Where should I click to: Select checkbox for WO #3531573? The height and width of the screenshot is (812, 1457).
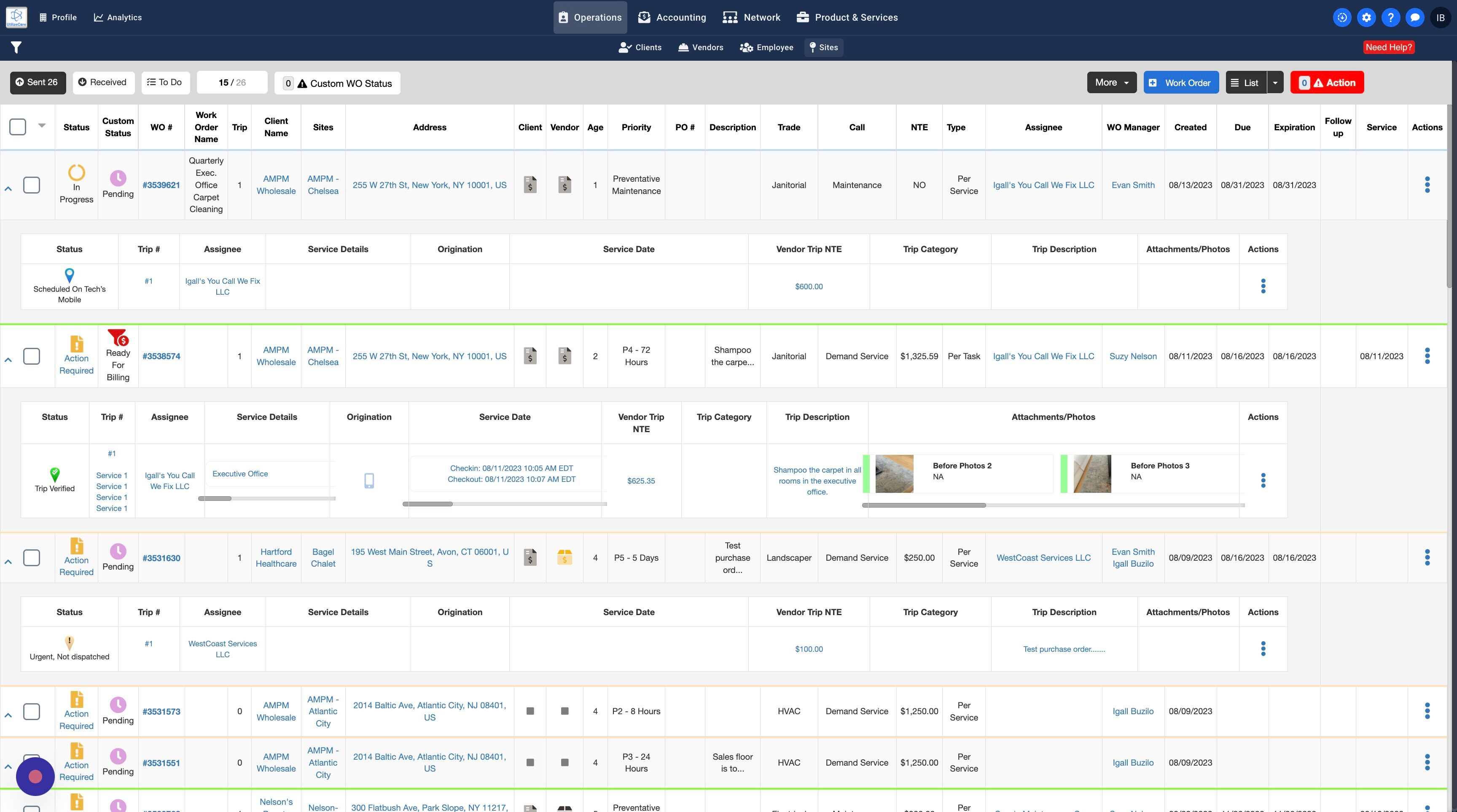click(x=32, y=711)
